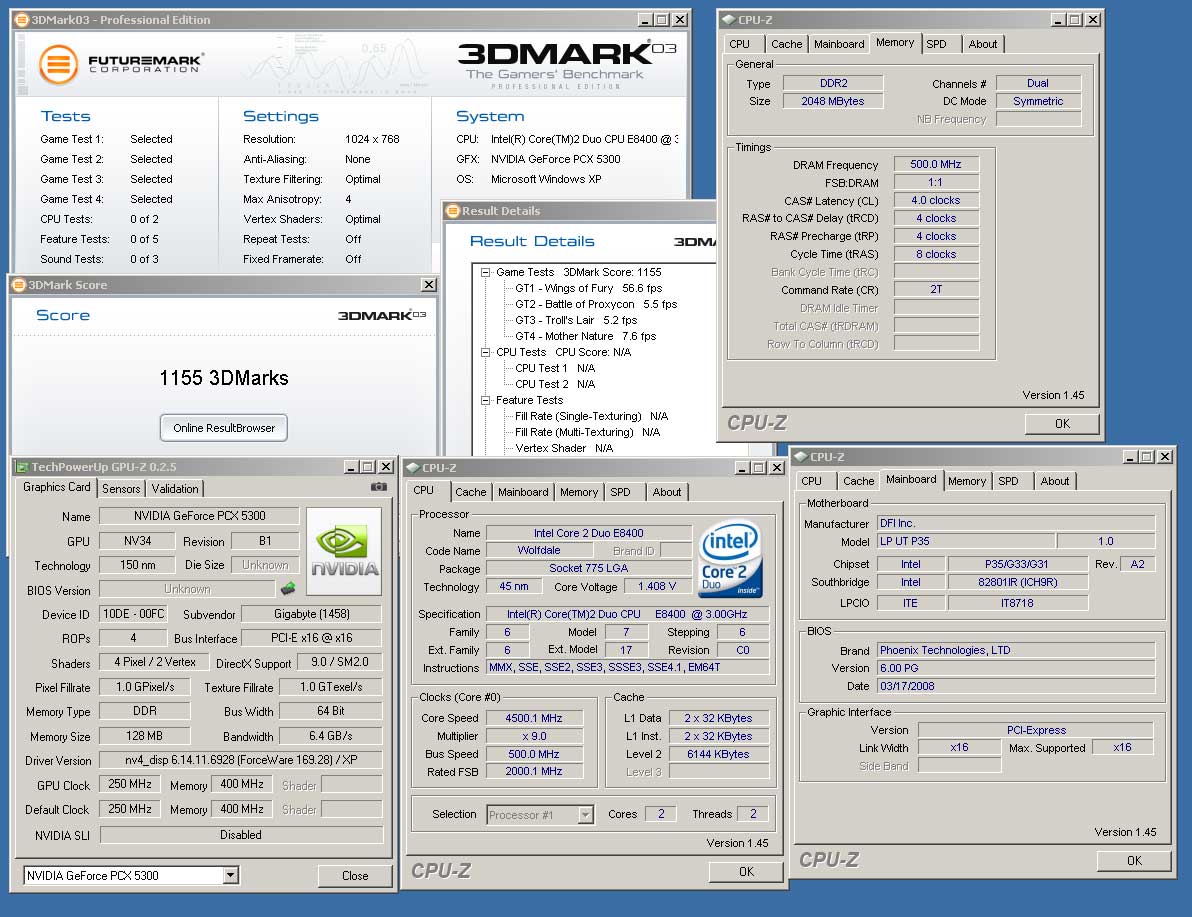Click the Close button in GPU-Z
The height and width of the screenshot is (917, 1192).
(355, 876)
